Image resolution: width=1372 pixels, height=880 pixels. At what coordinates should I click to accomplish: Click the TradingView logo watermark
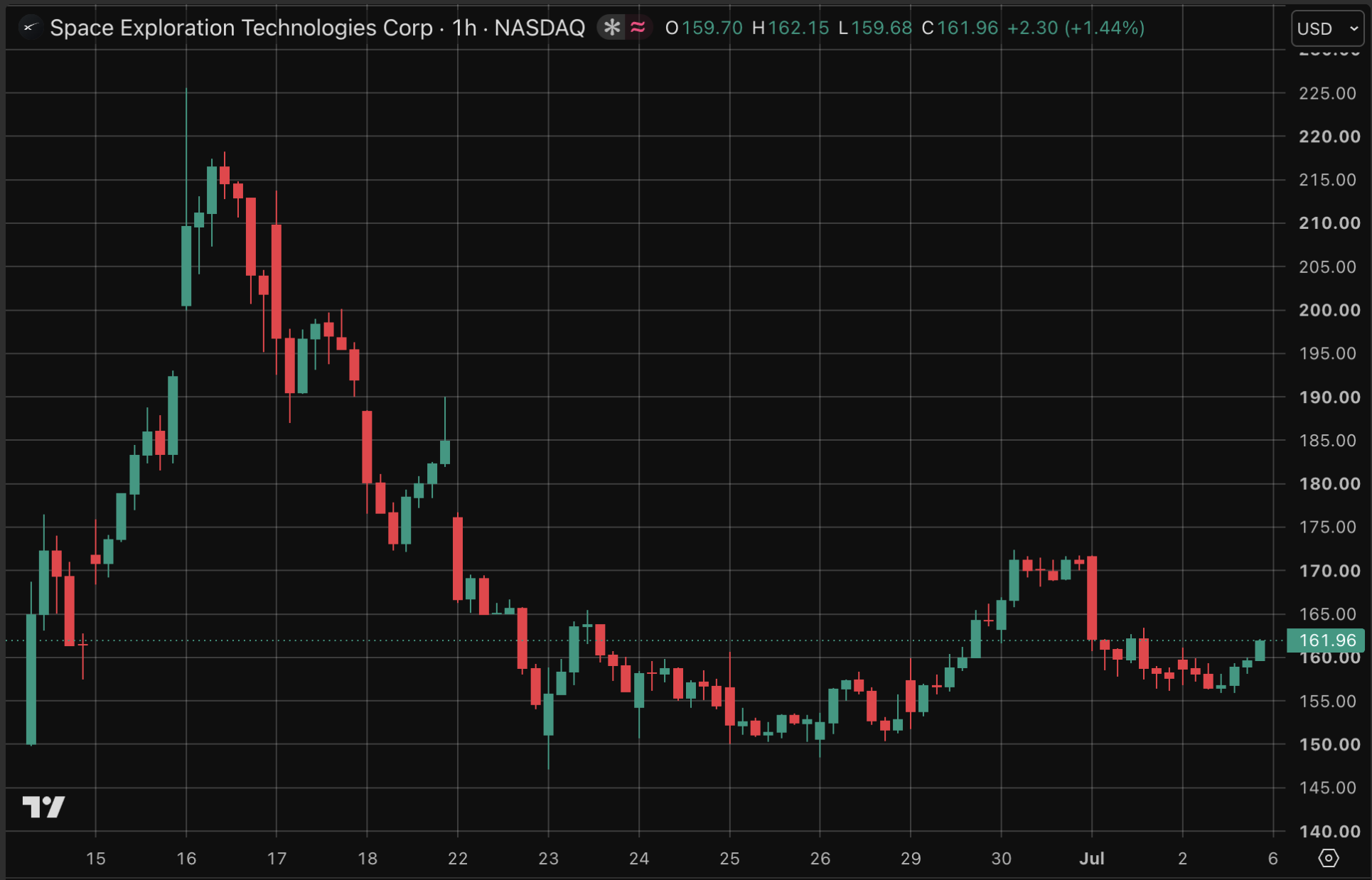tap(43, 807)
